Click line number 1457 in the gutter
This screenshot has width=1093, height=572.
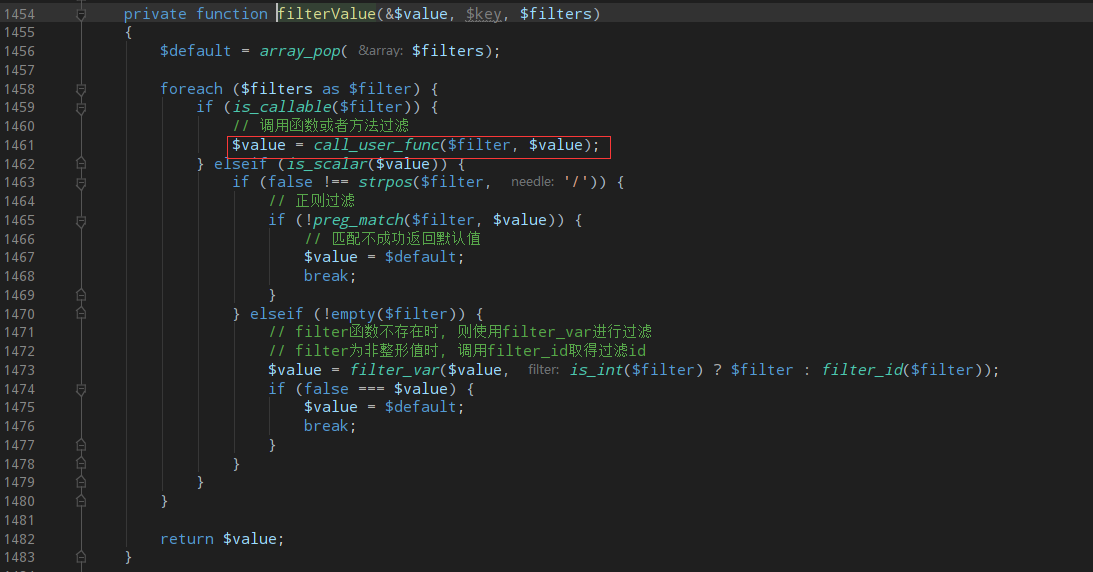tap(19, 70)
